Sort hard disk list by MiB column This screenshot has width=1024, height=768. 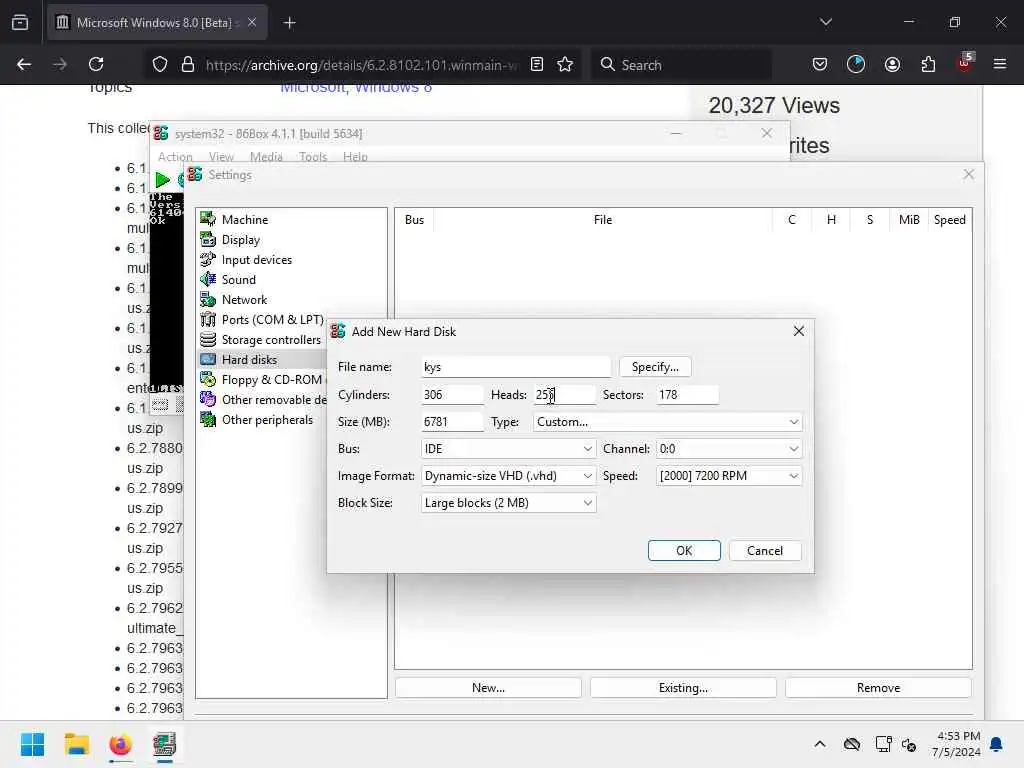coord(909,219)
